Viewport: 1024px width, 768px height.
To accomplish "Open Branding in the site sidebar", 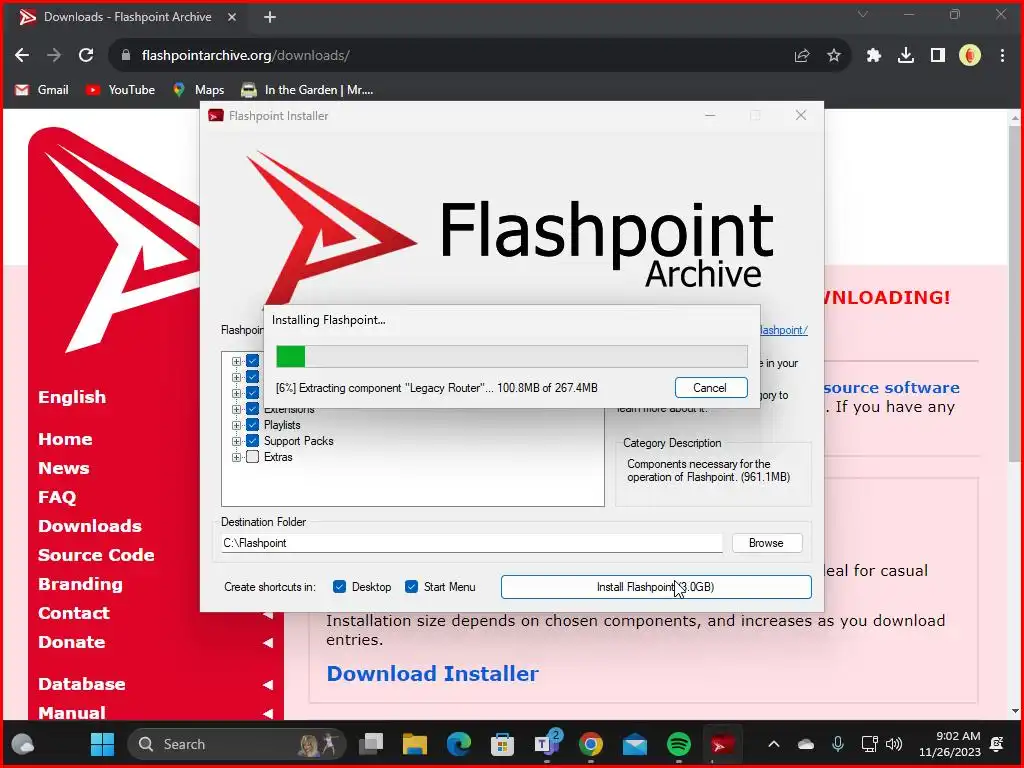I will pyautogui.click(x=80, y=584).
